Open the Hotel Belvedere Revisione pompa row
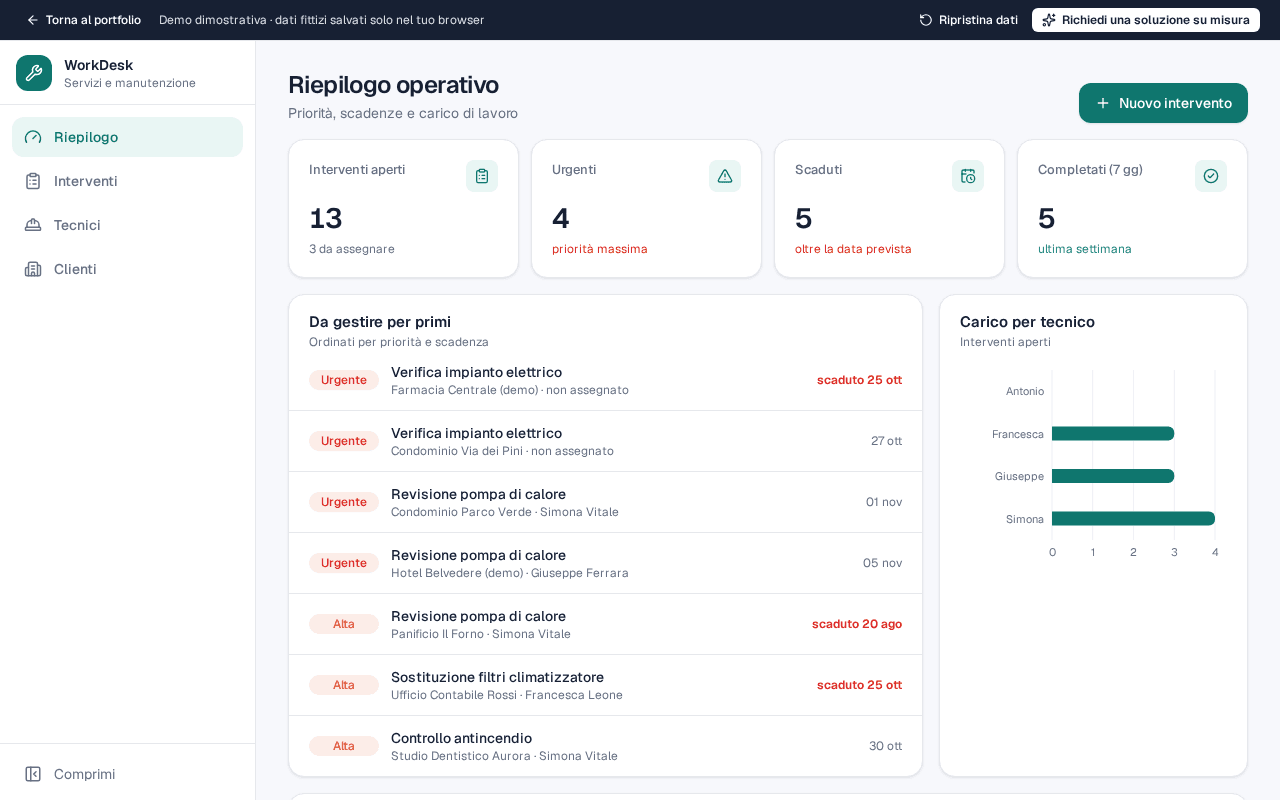The width and height of the screenshot is (1280, 800). (x=605, y=563)
